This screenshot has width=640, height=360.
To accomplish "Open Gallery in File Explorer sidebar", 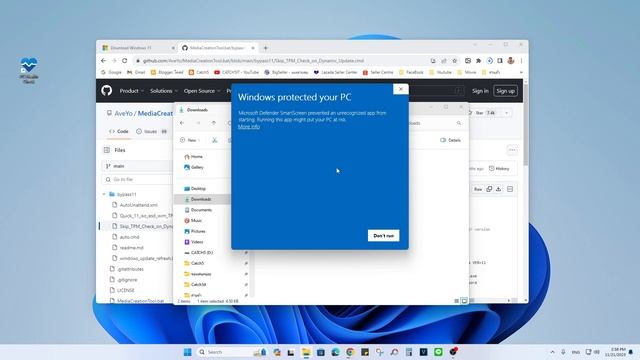I will click(193, 167).
